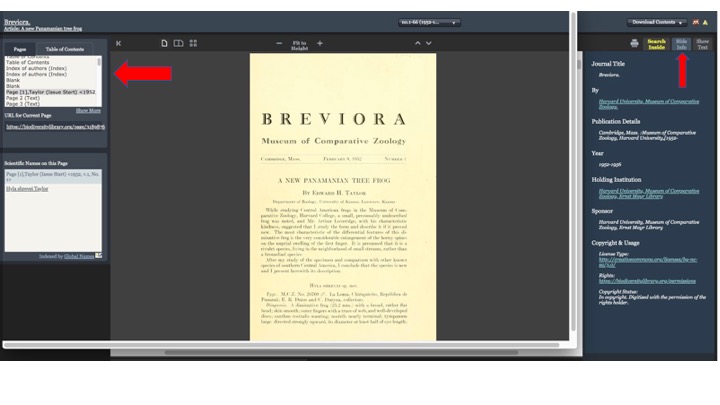Zoom in with the plus icon
720x405 pixels.
(320, 43)
